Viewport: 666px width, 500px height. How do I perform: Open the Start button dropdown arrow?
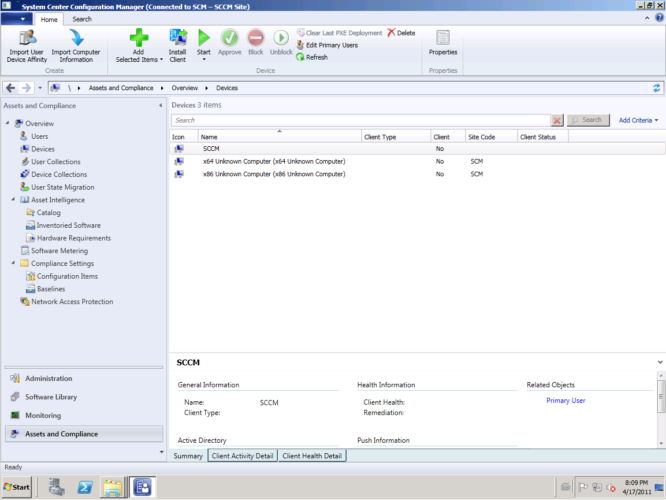204,59
